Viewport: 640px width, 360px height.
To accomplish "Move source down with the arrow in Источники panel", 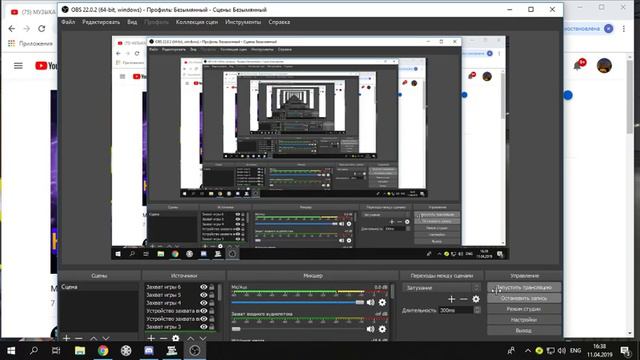I will [203, 338].
